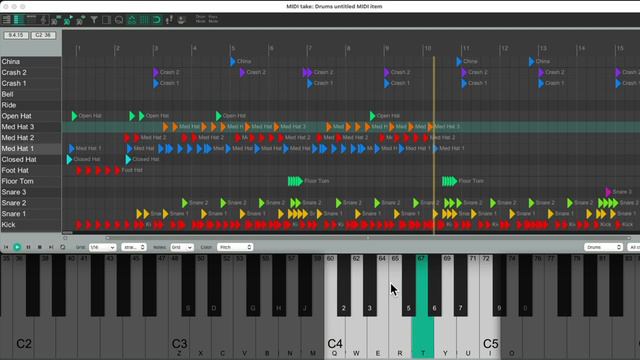This screenshot has height=360, width=640.
Task: Stop playback with the stop button
Action: point(40,247)
